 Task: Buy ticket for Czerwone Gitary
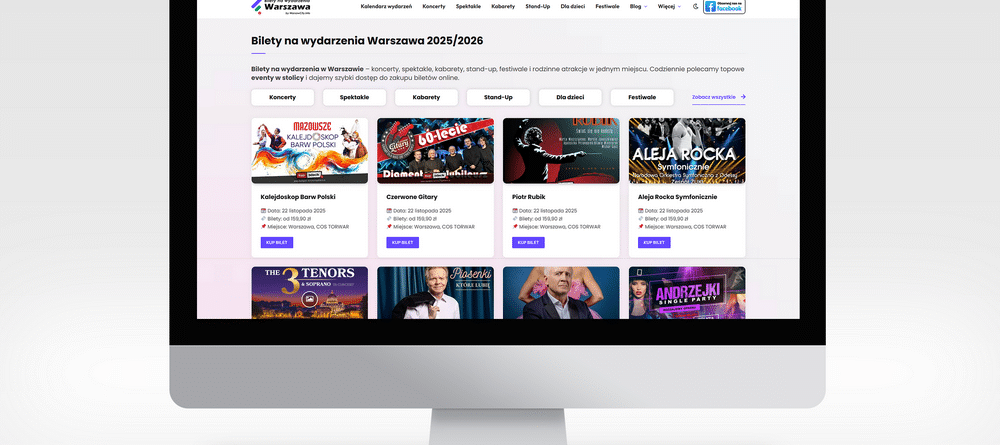click(x=402, y=242)
